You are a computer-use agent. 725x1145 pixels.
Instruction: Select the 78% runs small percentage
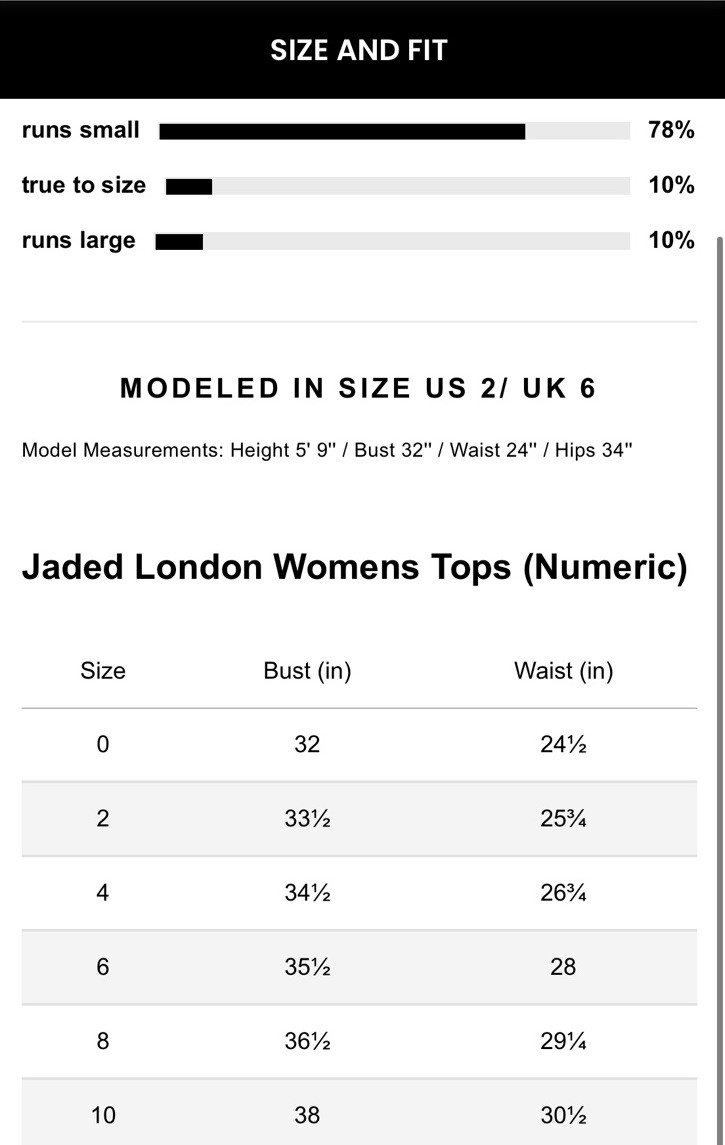point(671,130)
